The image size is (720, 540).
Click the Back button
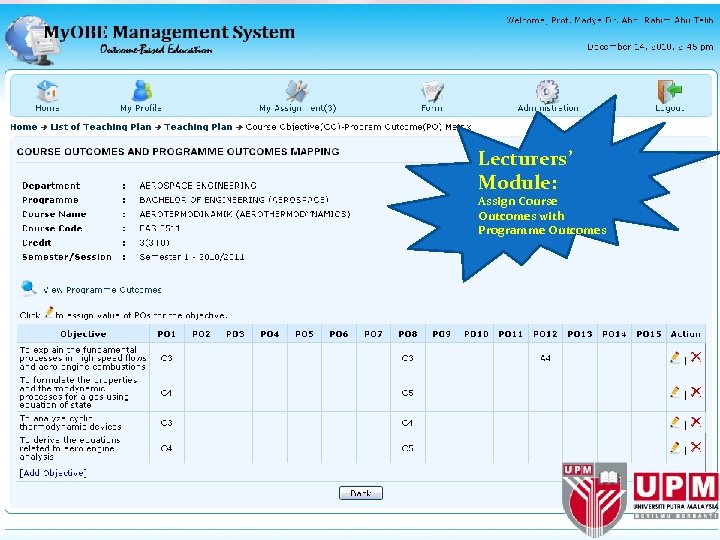pyautogui.click(x=360, y=493)
